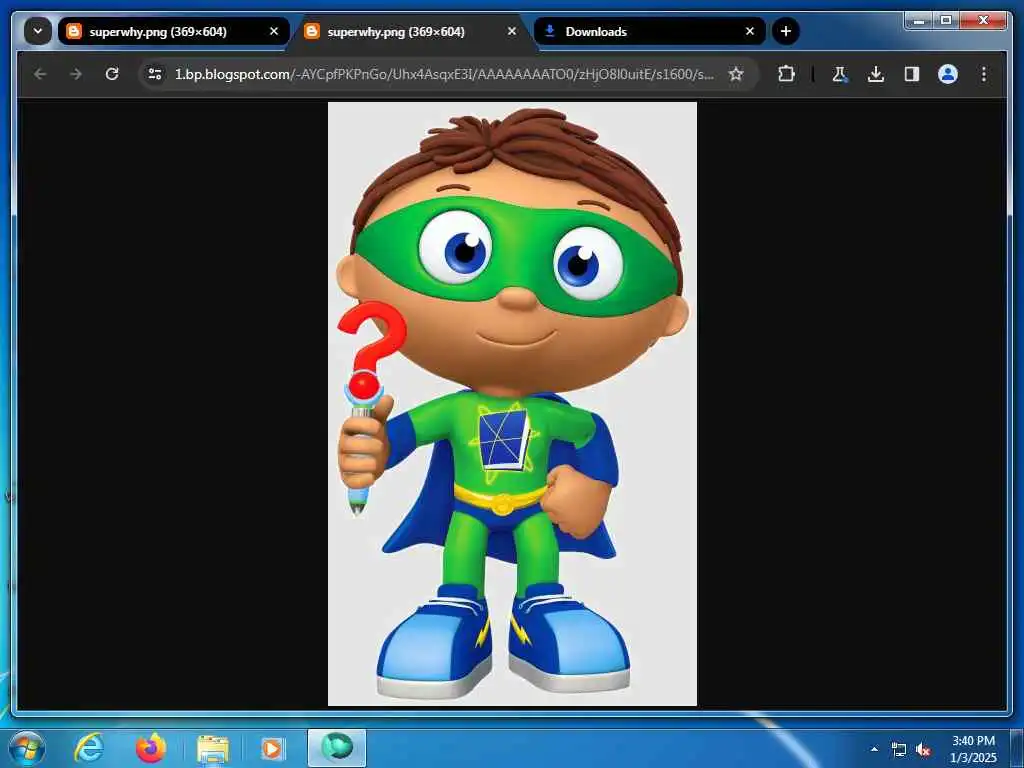Open a new tab with plus button
1024x768 pixels.
[x=786, y=31]
